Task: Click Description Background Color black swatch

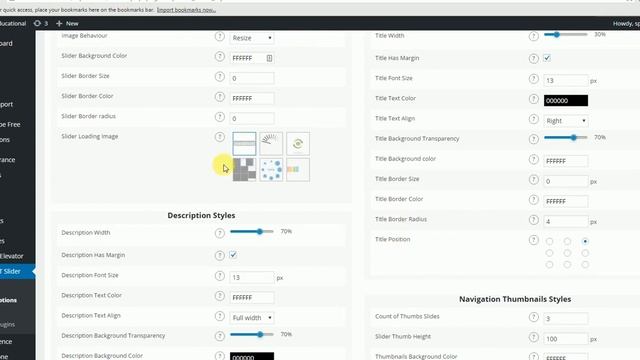Action: pyautogui.click(x=252, y=356)
